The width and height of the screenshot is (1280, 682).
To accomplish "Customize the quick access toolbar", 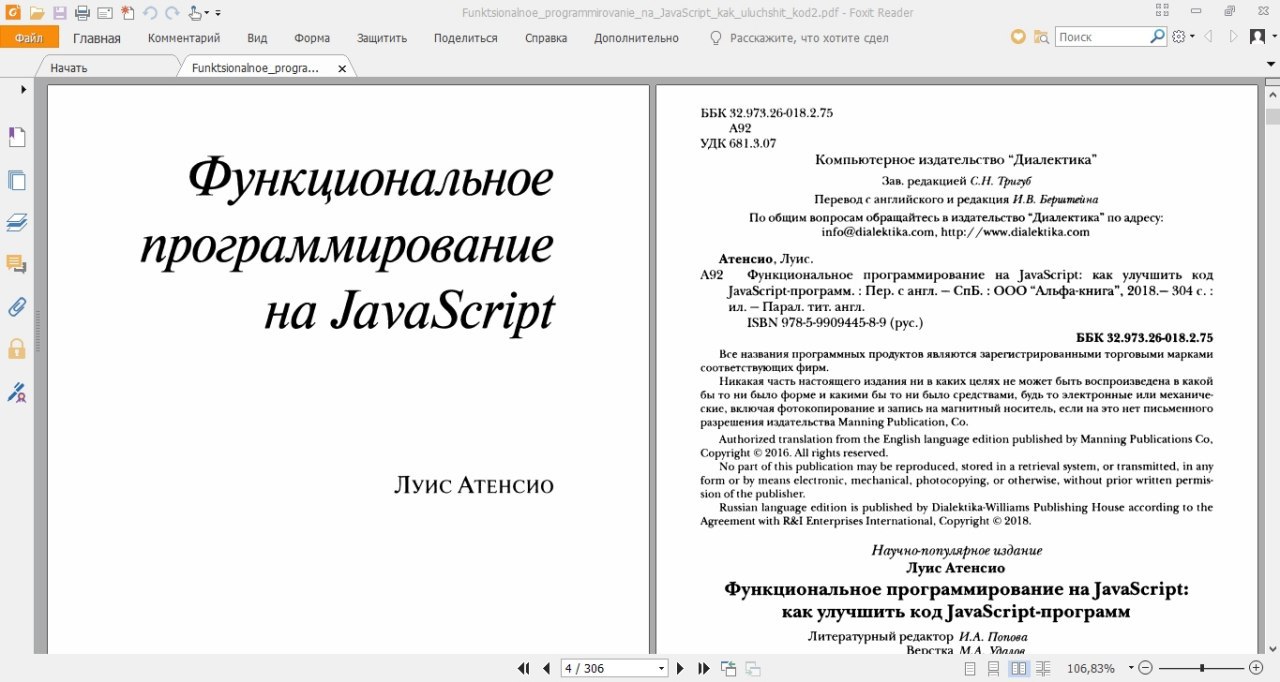I will tap(218, 14).
